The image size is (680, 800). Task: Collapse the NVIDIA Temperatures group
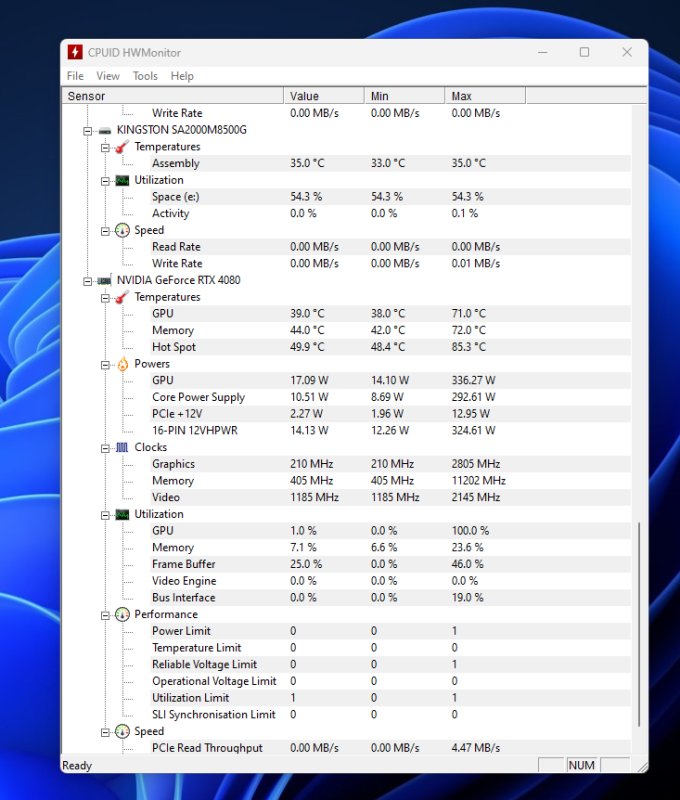coord(105,298)
